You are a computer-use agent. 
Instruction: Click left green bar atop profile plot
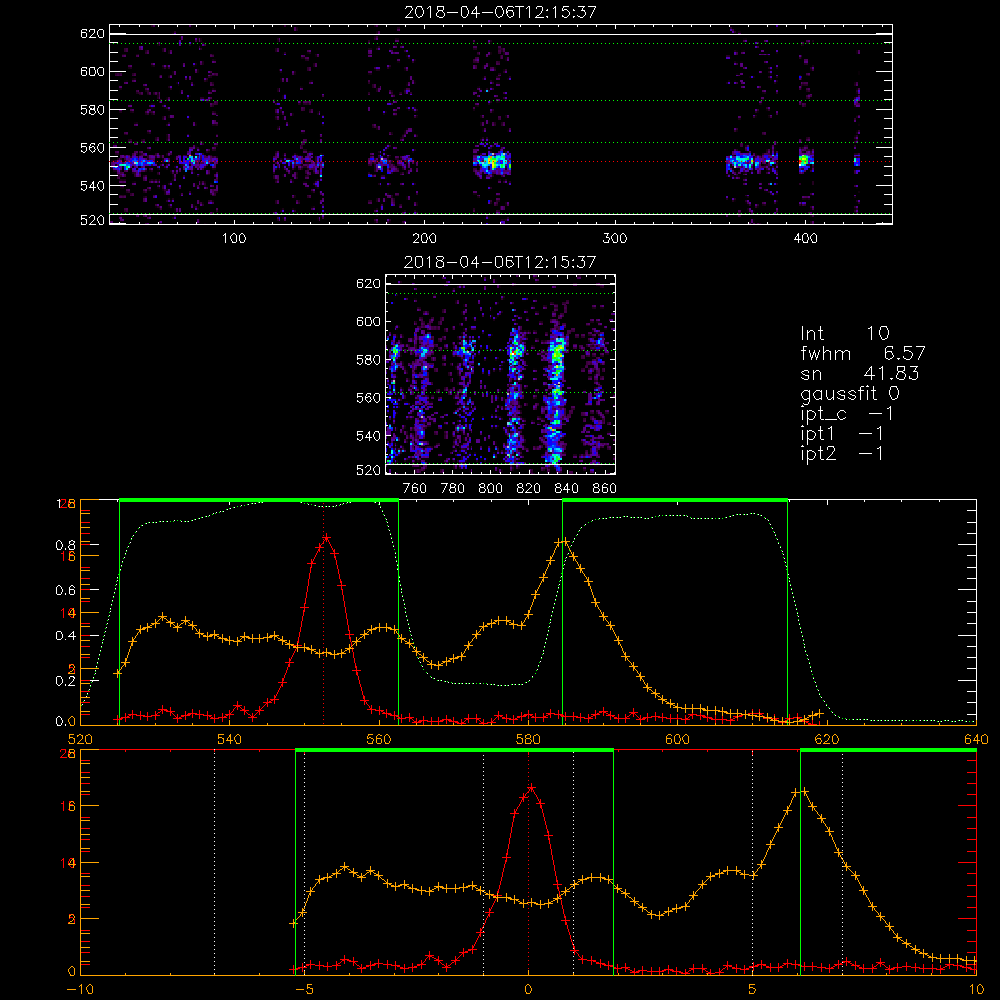click(x=259, y=501)
